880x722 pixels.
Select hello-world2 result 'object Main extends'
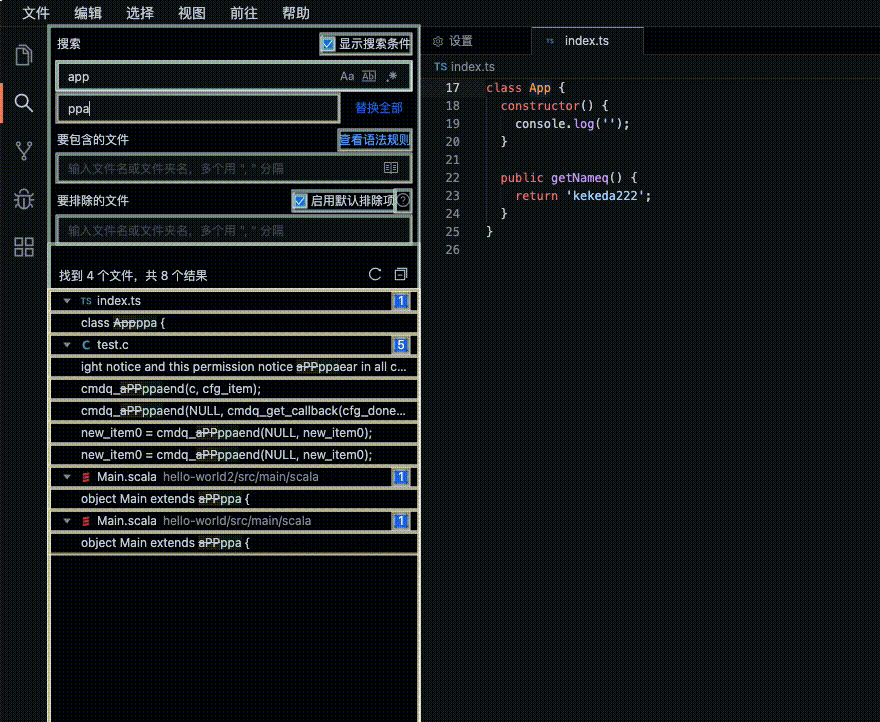click(234, 499)
